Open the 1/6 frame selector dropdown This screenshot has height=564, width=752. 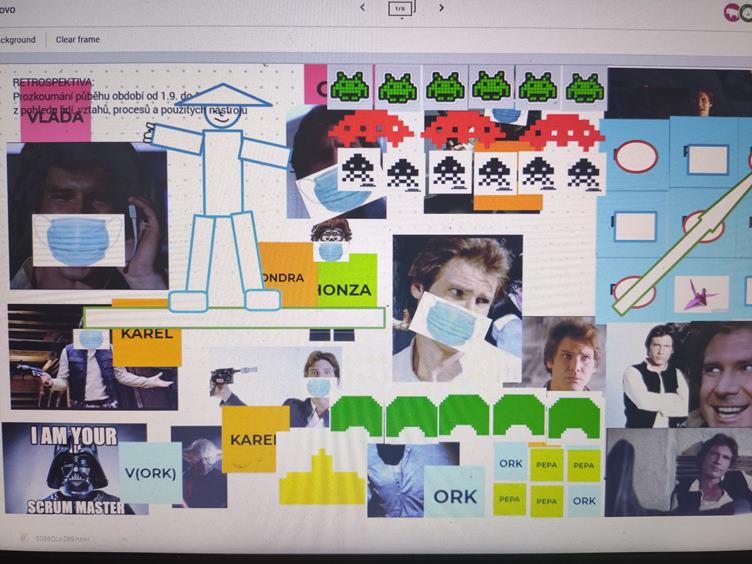(401, 9)
